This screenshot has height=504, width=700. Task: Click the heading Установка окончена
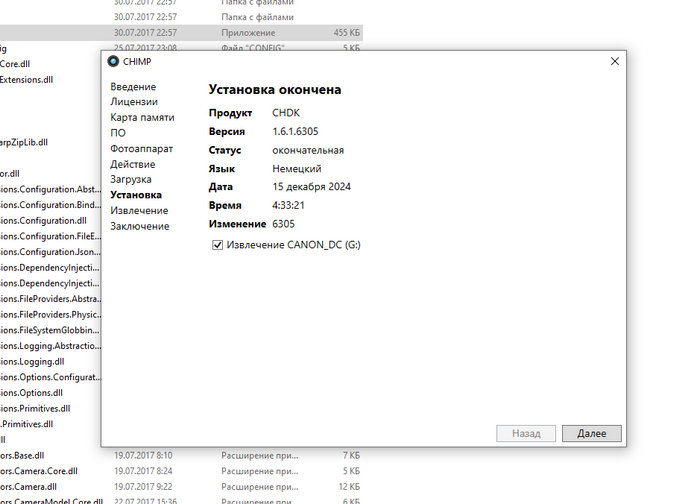pyautogui.click(x=275, y=90)
